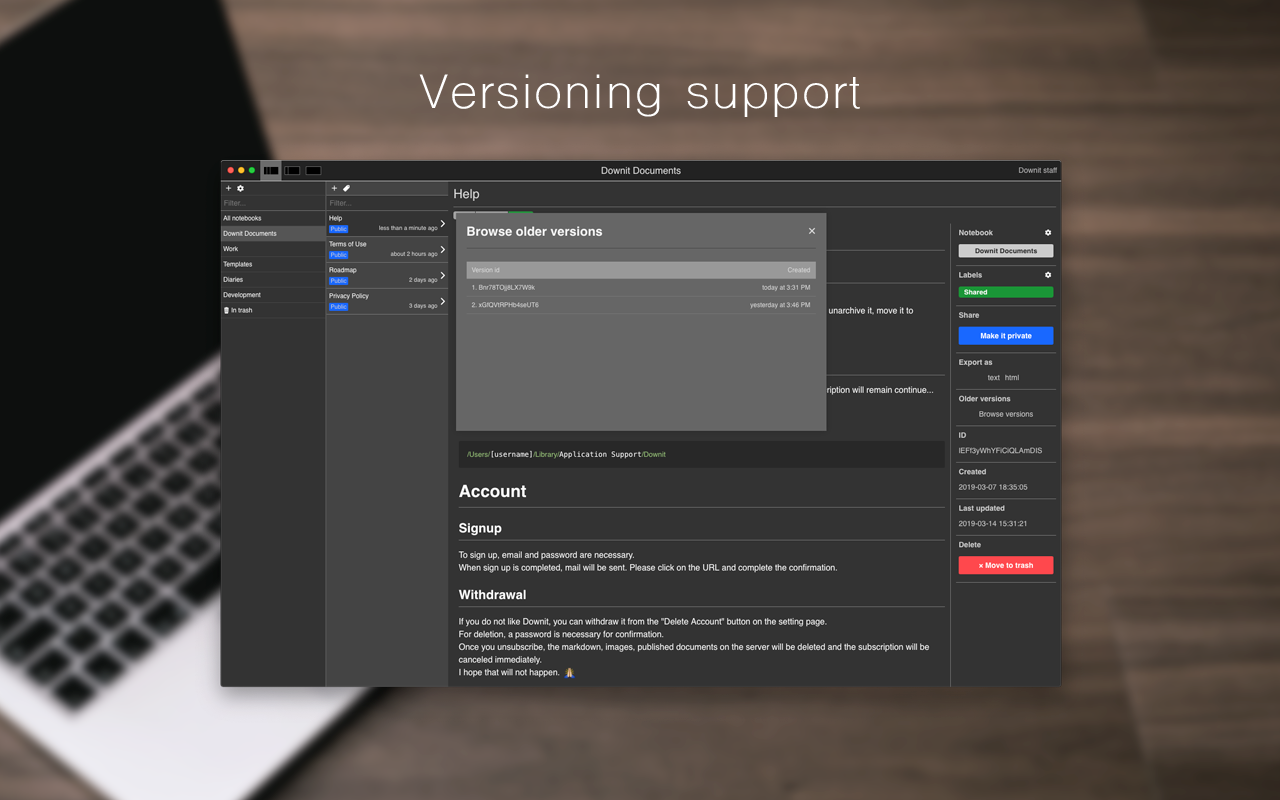
Task: Click the 'today at 3:31 PM' timestamp
Action: [786, 288]
